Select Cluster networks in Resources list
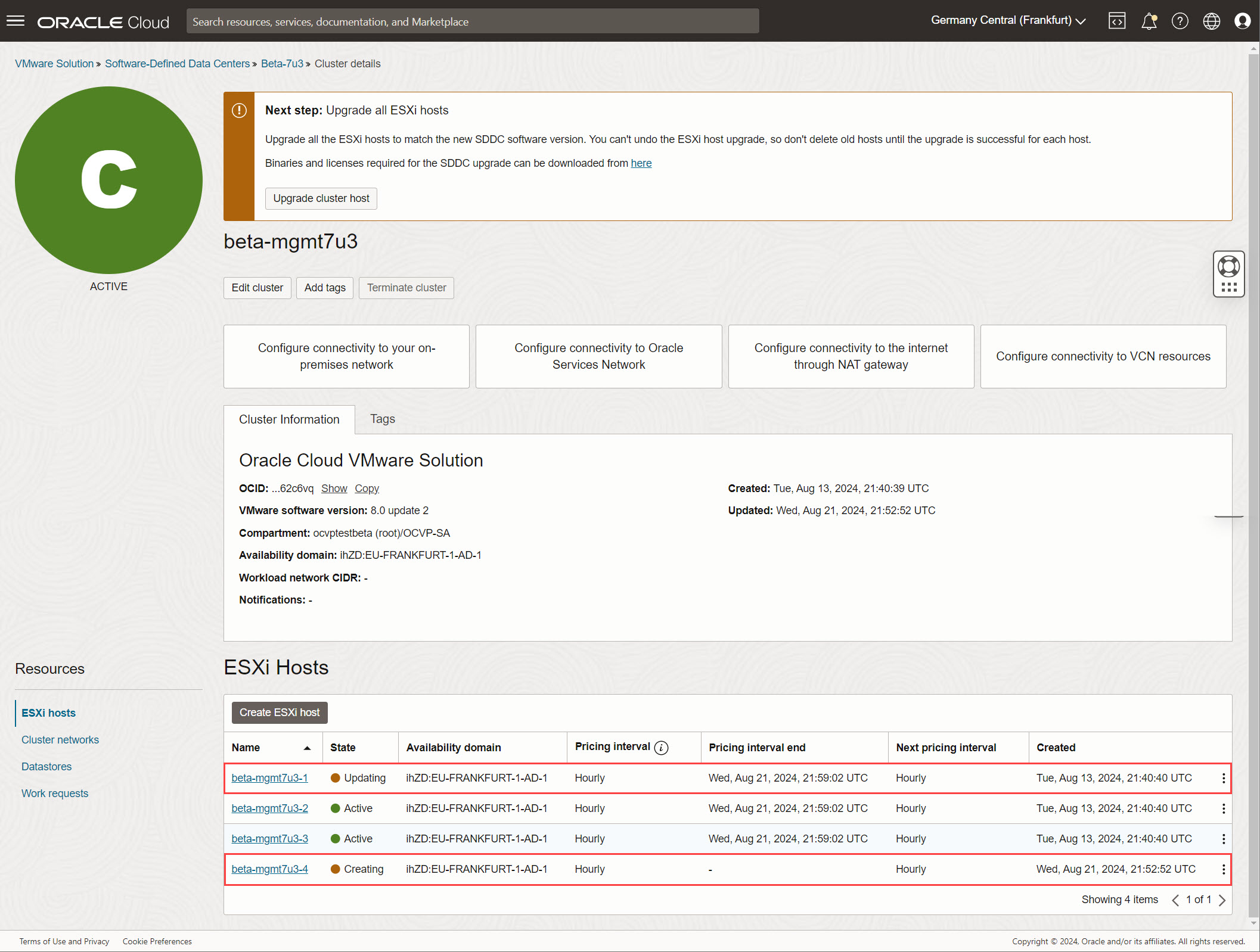1260x952 pixels. click(60, 739)
